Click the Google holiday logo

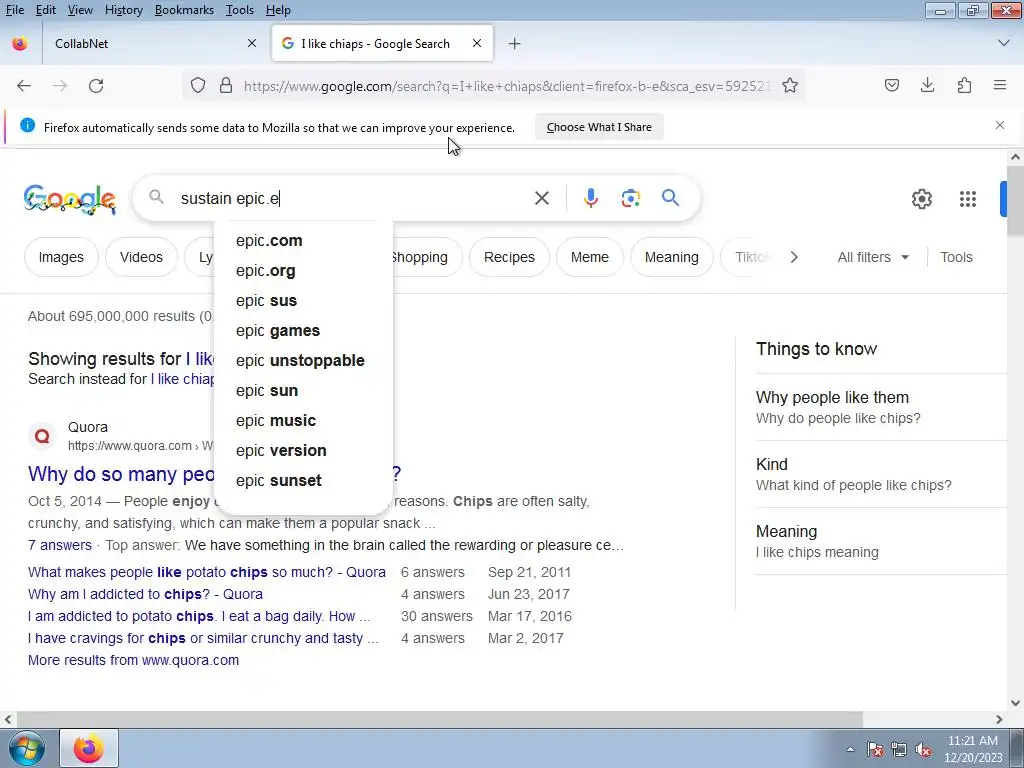[70, 199]
